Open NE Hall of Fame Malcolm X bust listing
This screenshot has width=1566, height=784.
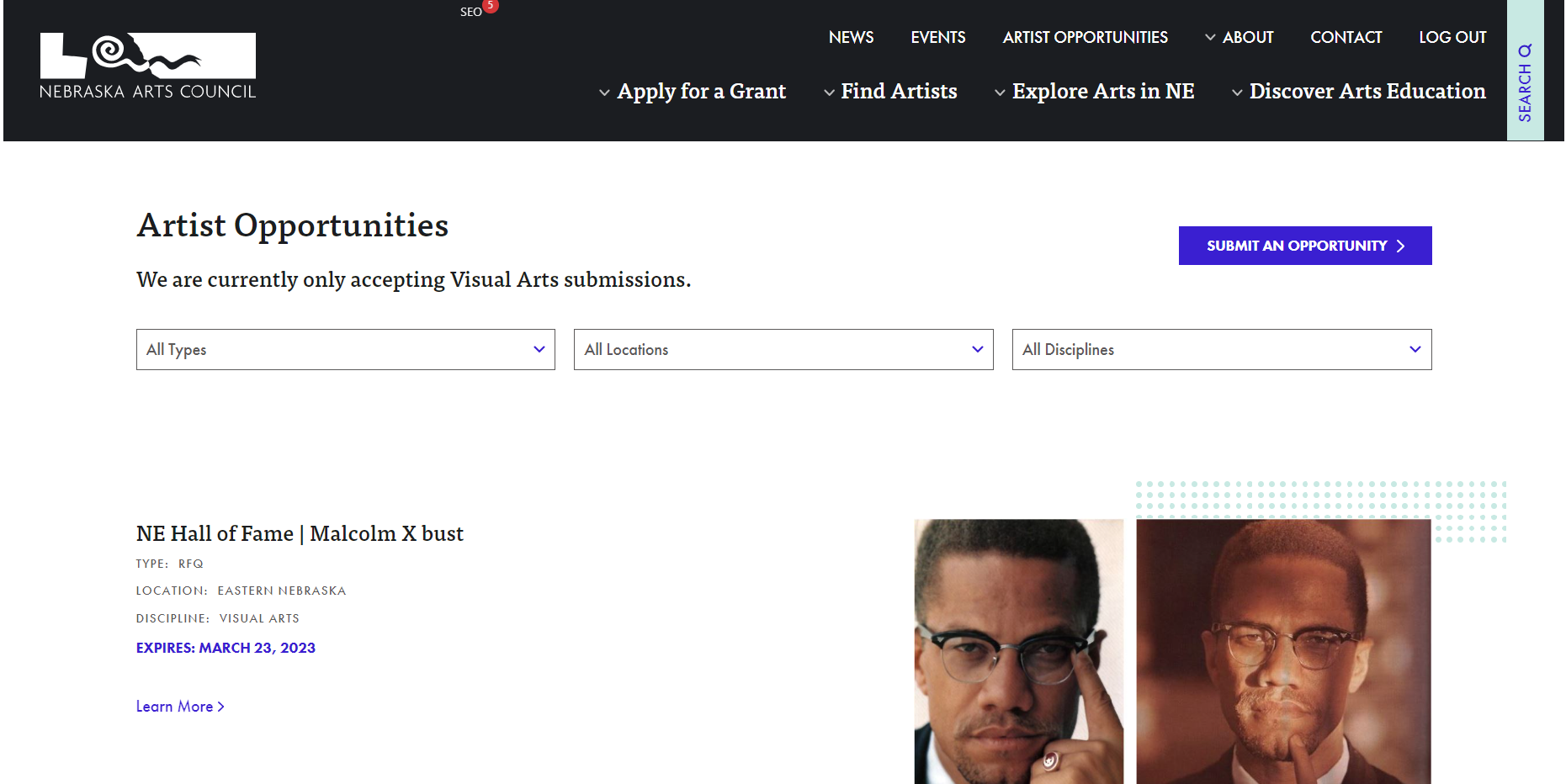(300, 533)
